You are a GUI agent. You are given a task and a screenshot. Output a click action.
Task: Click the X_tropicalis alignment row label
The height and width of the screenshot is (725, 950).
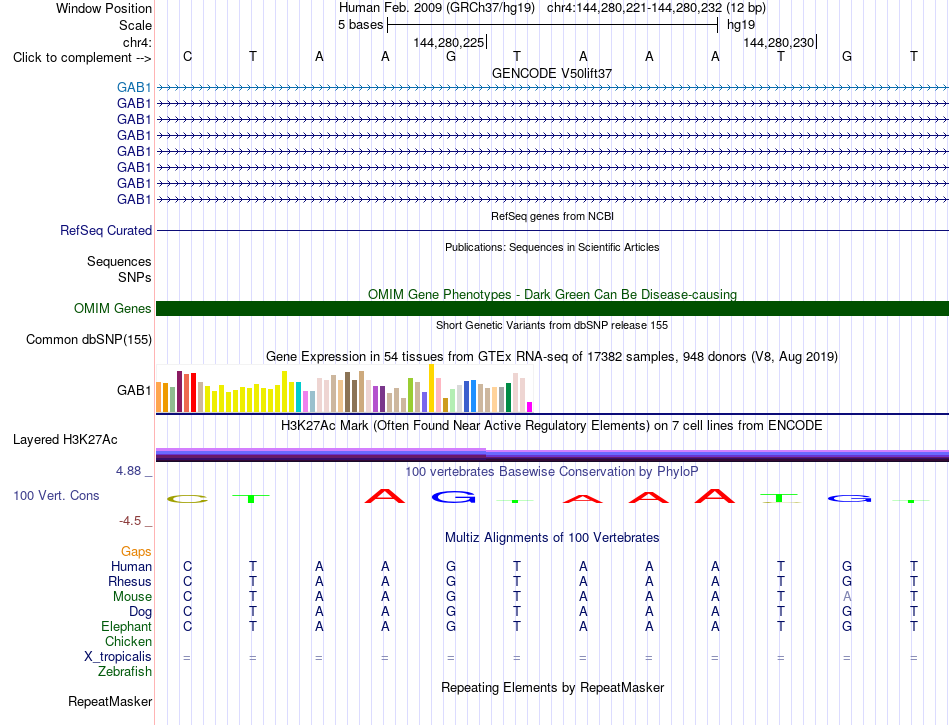pyautogui.click(x=118, y=657)
